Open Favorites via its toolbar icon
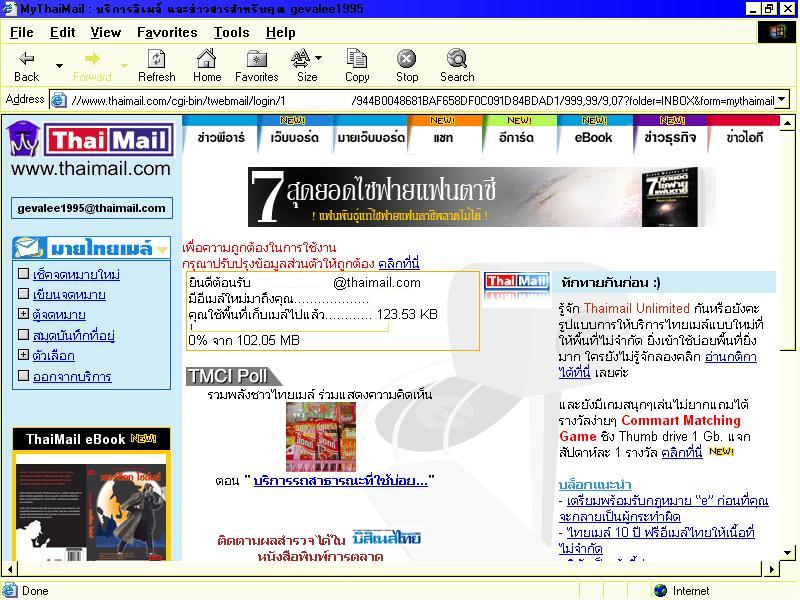Screen dimensions: 800x600 pos(257,63)
